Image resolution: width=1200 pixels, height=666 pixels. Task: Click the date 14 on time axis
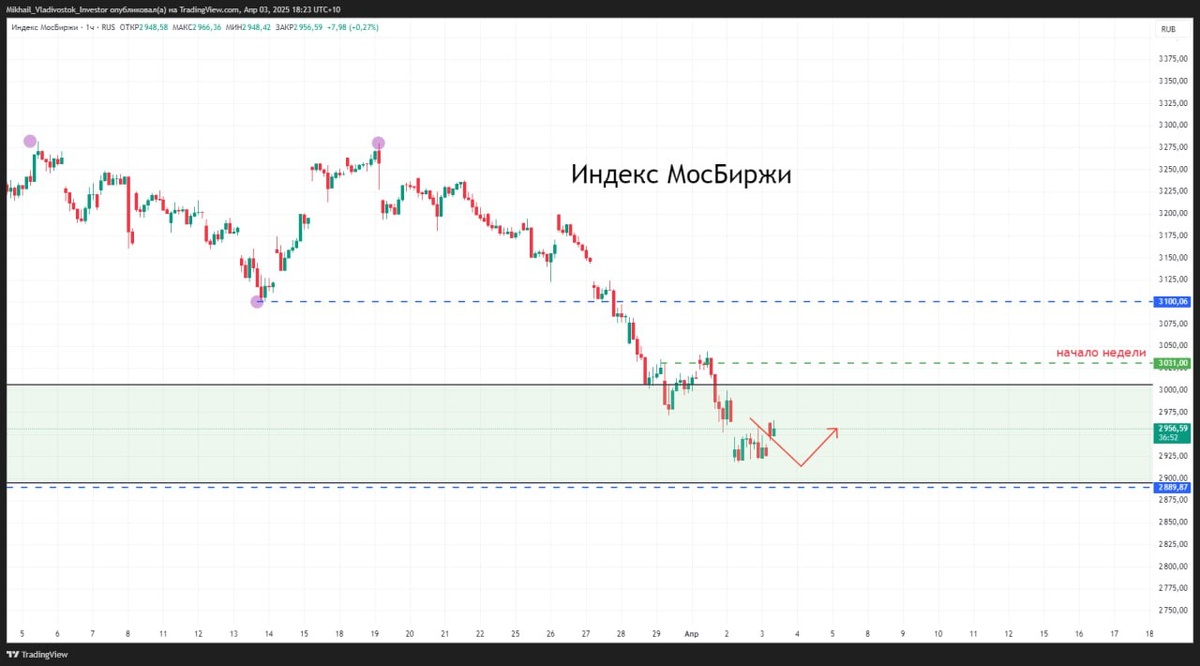tap(268, 634)
